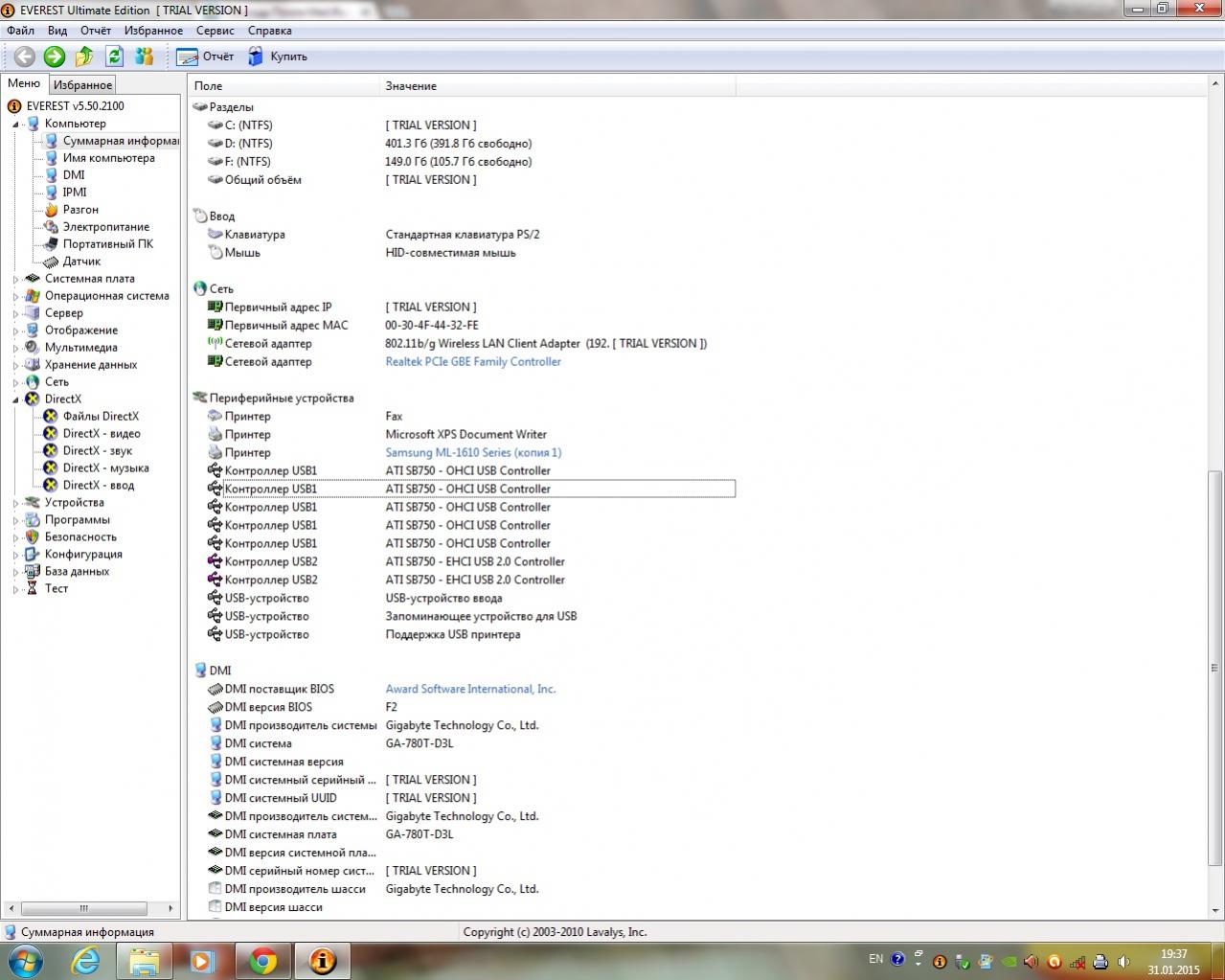Open Windows Explorer folder taskbar icon
1225x980 pixels.
(145, 961)
